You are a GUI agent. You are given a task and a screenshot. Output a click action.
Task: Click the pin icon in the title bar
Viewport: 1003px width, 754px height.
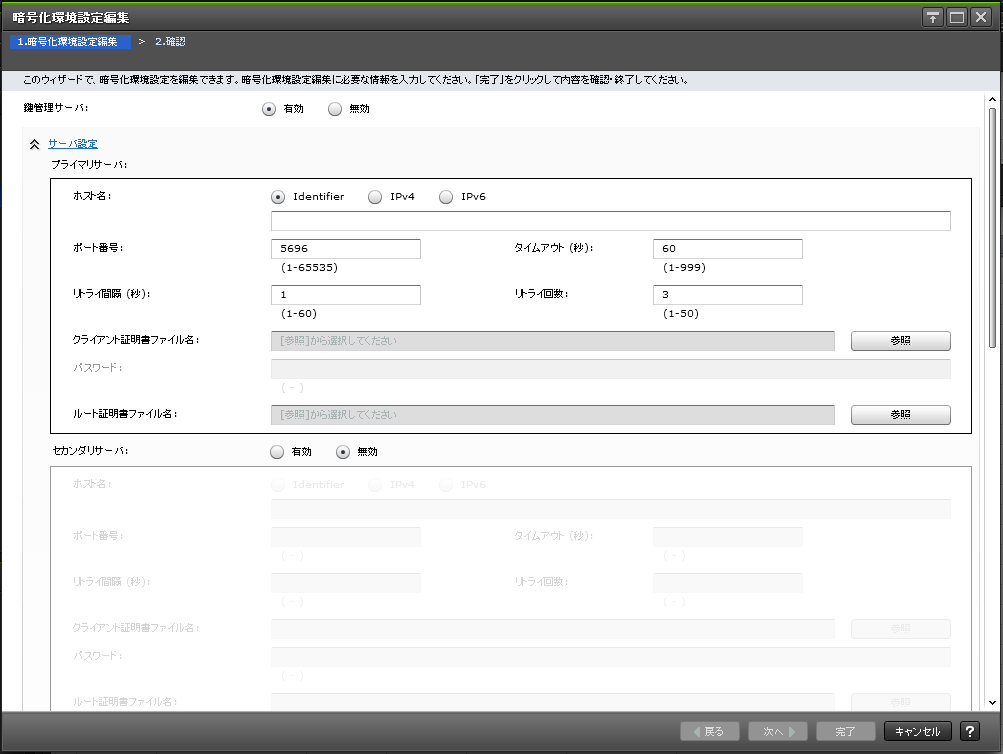[932, 17]
